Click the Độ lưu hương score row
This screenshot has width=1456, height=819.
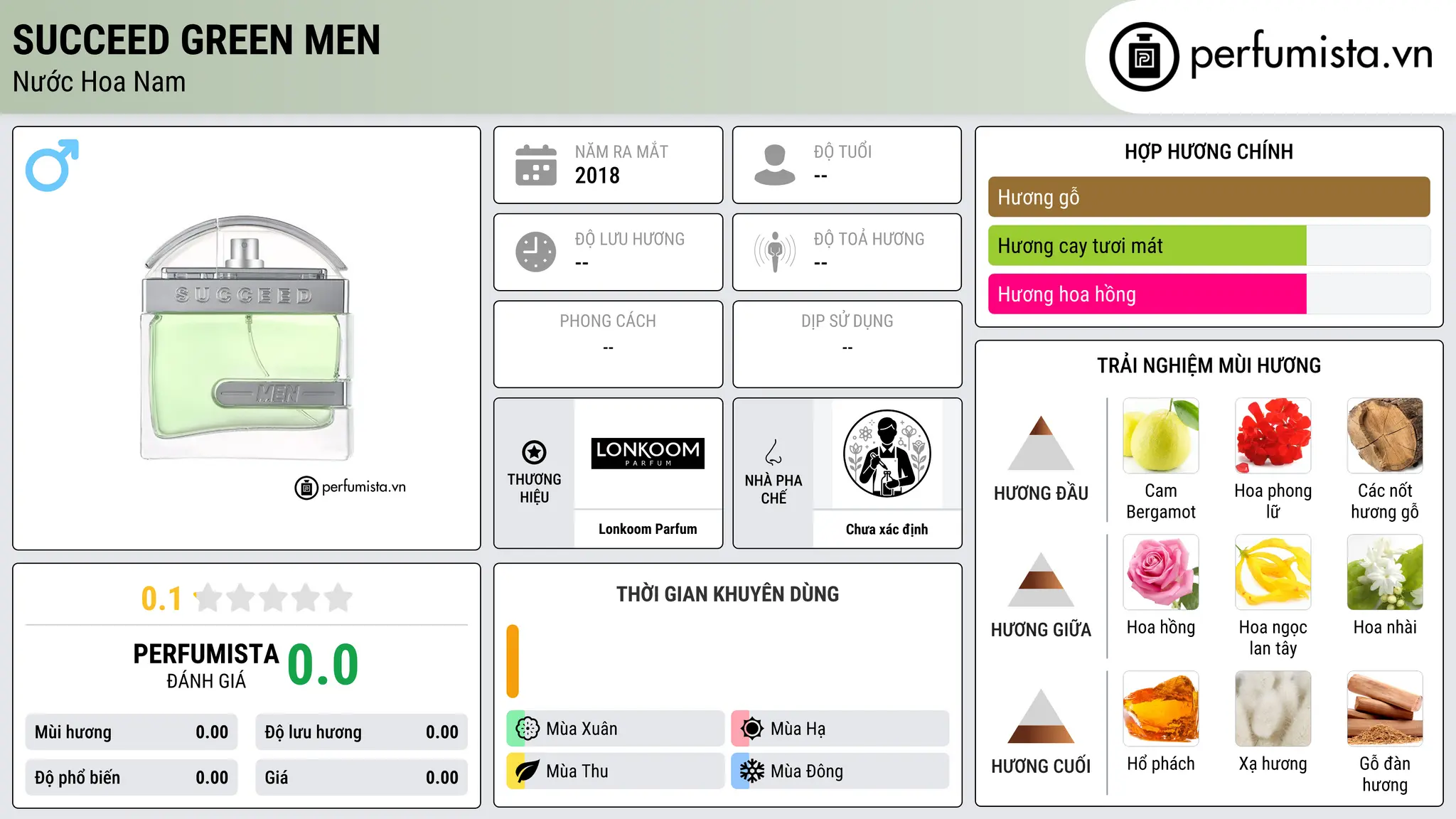tap(361, 732)
